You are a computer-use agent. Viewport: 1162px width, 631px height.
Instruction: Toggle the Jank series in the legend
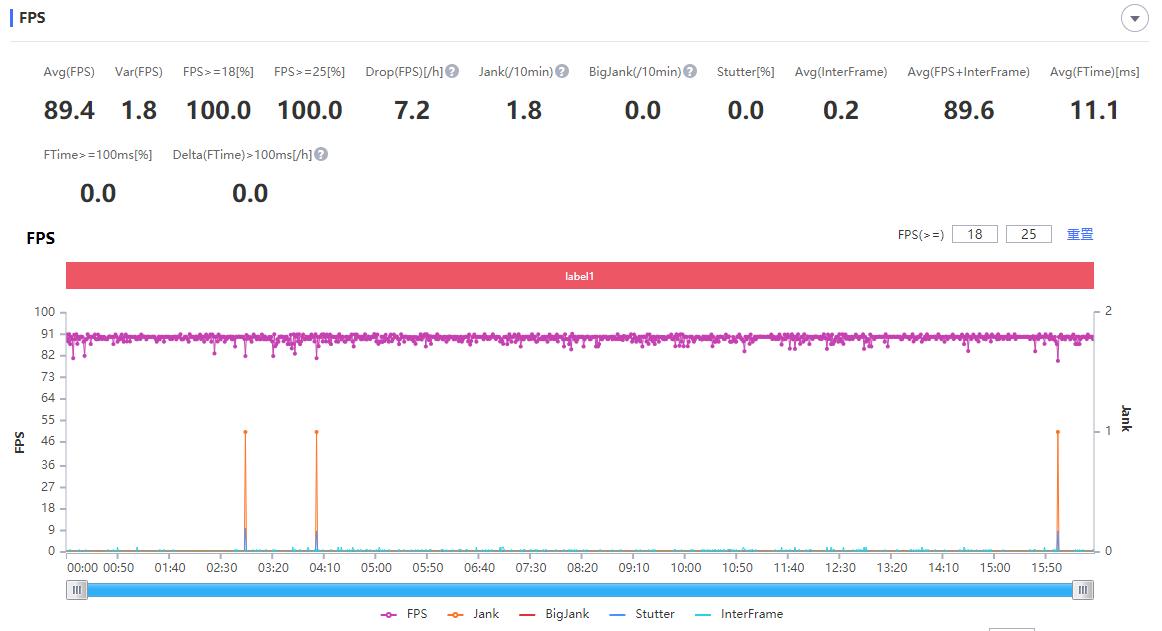[x=474, y=614]
